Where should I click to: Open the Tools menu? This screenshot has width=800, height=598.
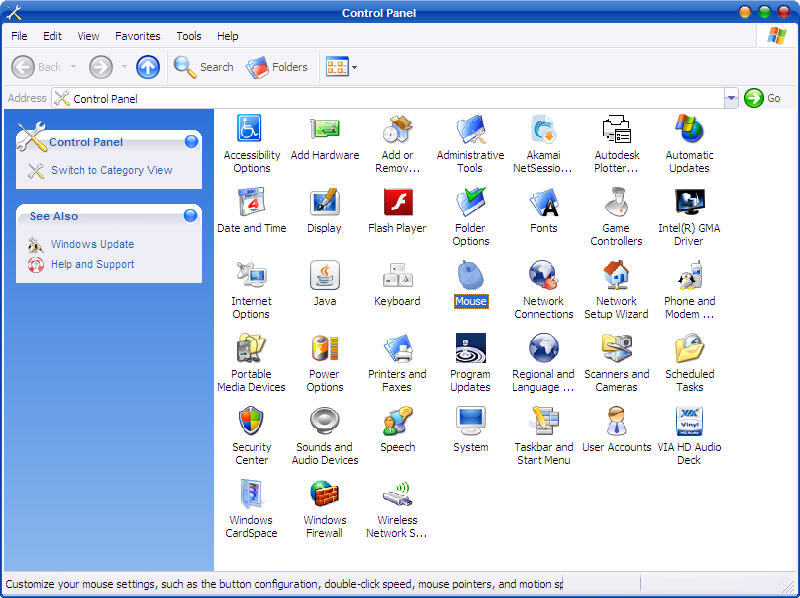(189, 36)
